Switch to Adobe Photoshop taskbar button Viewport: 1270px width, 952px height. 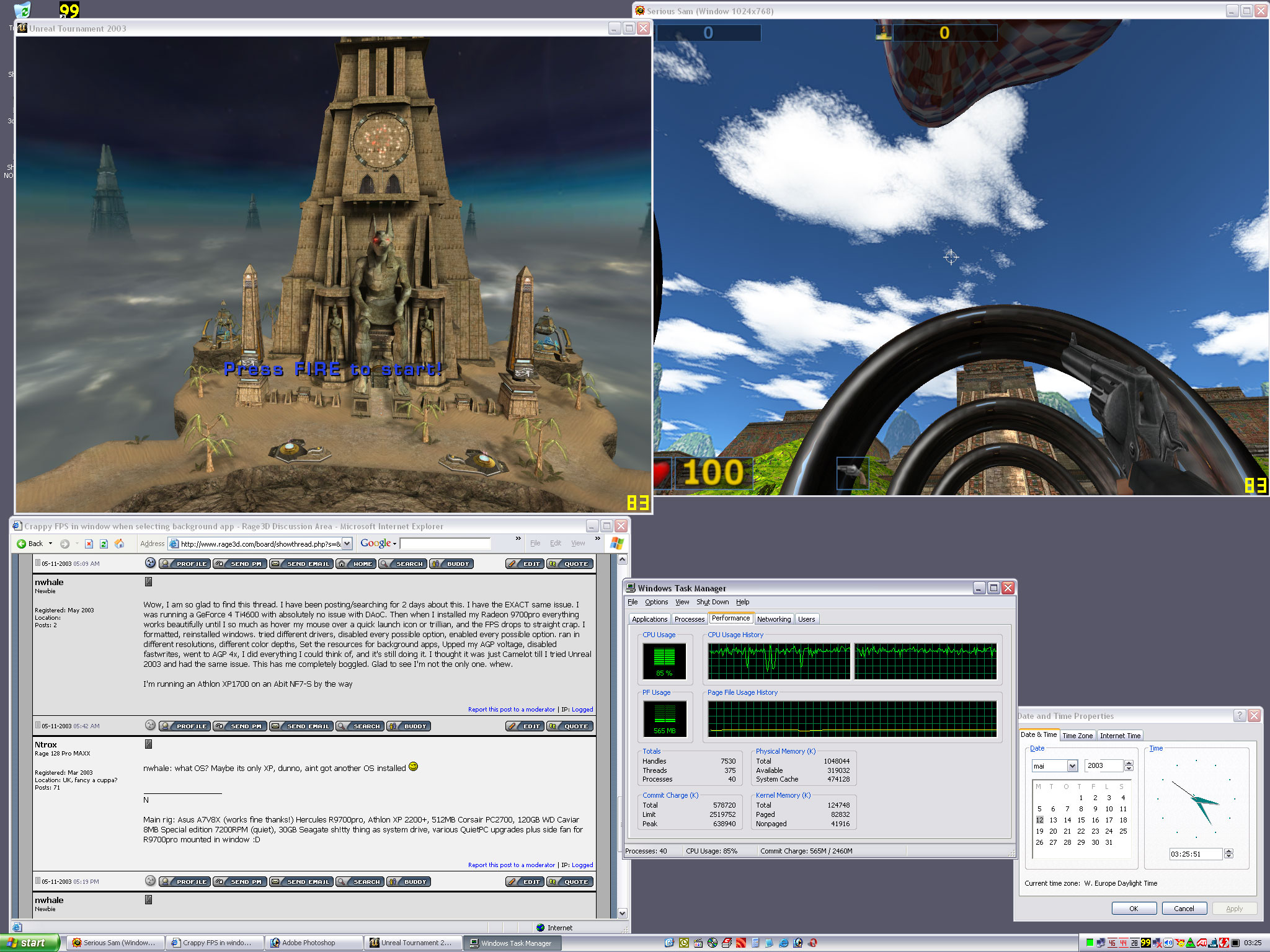[314, 943]
